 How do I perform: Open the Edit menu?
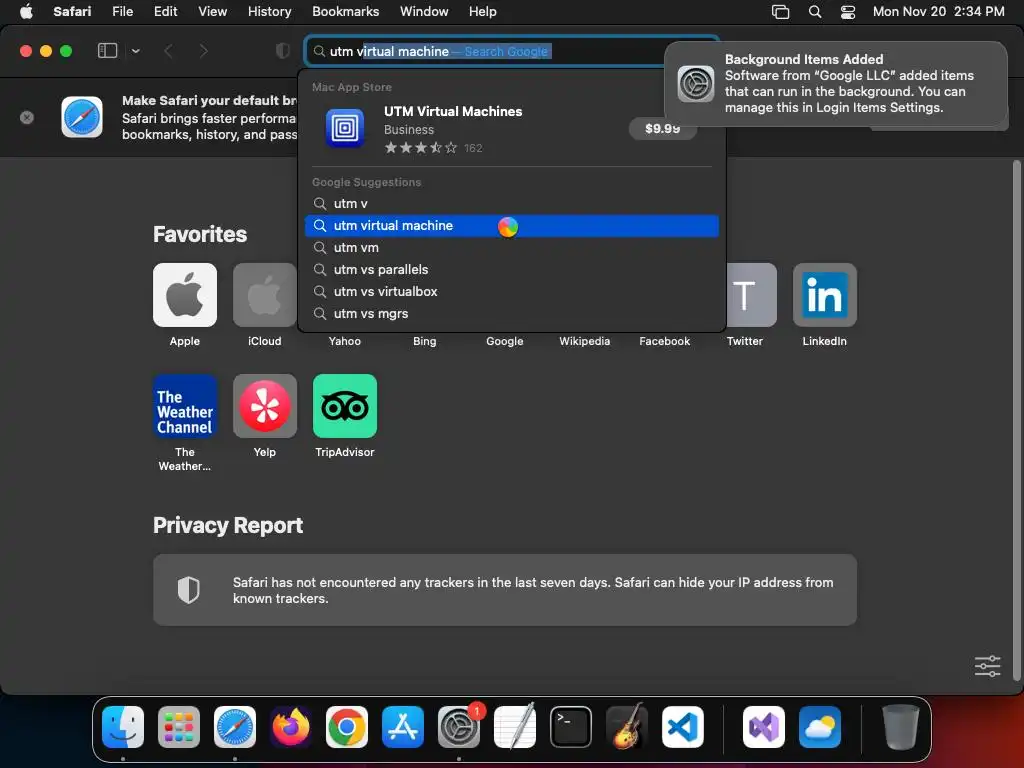tap(165, 11)
